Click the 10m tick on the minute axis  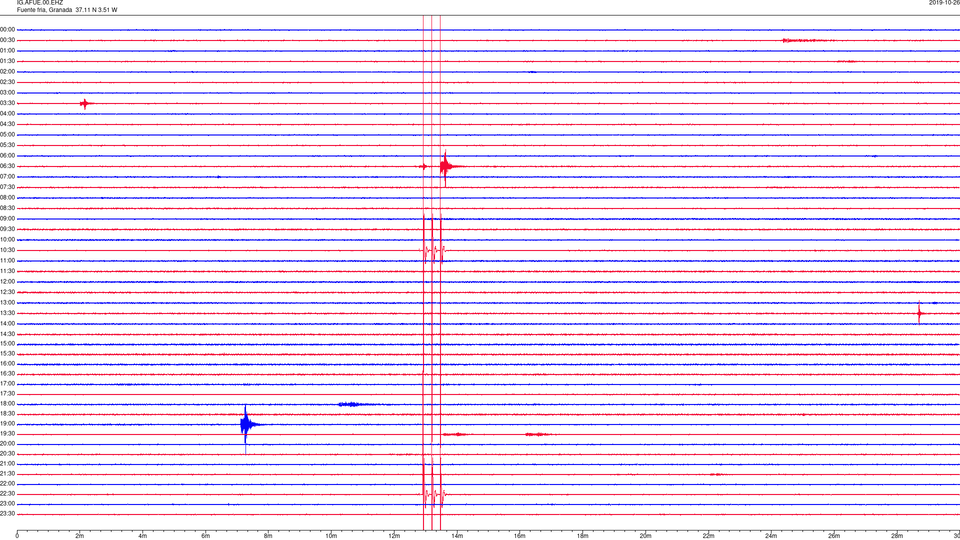coord(331,536)
